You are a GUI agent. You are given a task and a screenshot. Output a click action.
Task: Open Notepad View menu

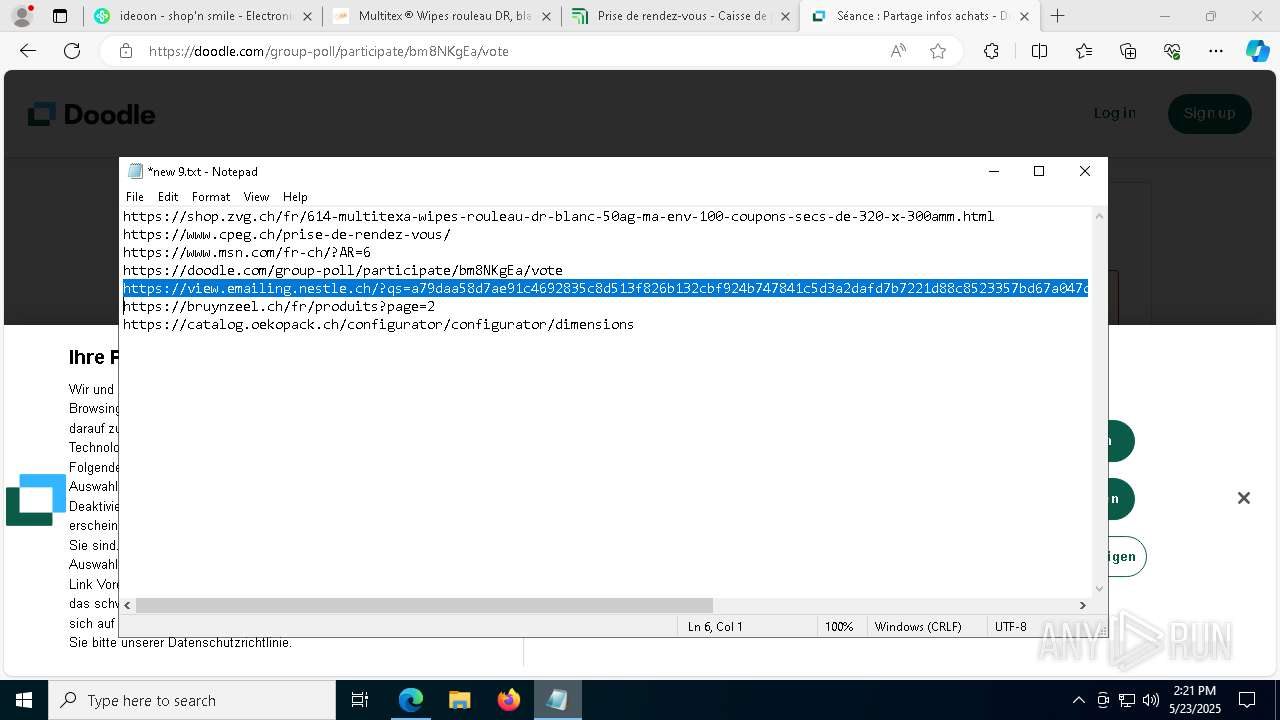coord(256,197)
